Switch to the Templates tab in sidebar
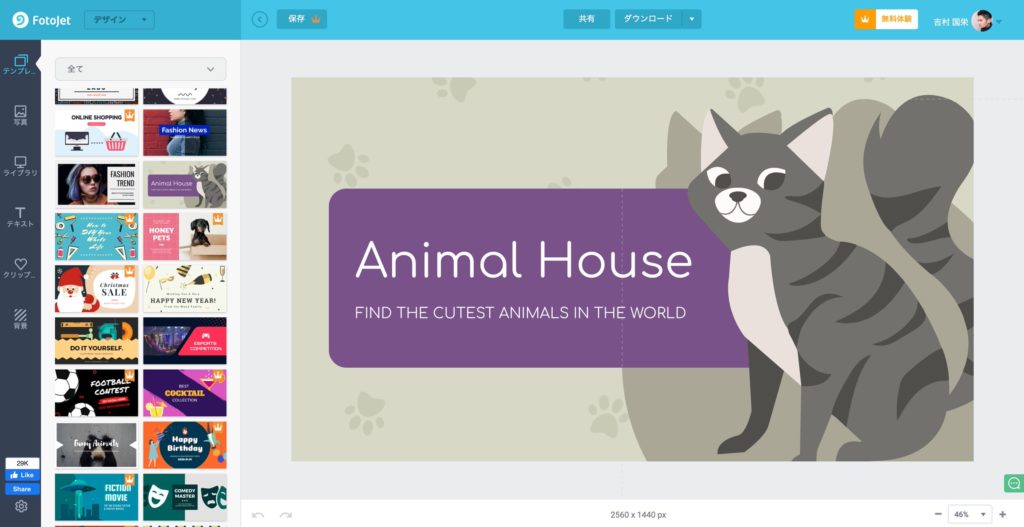1024x527 pixels. (20, 64)
